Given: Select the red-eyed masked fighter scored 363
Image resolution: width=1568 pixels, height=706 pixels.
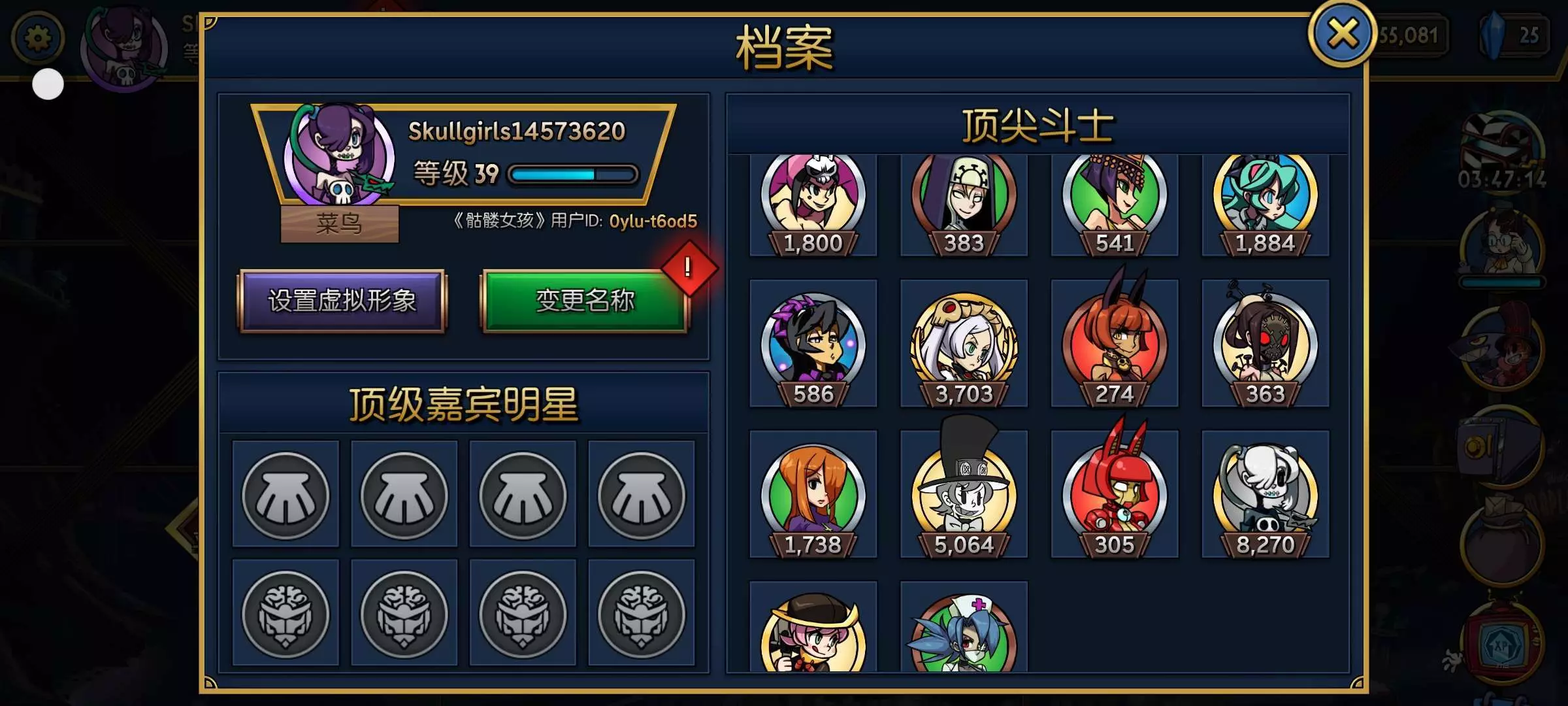Looking at the screenshot, I should coord(1266,343).
